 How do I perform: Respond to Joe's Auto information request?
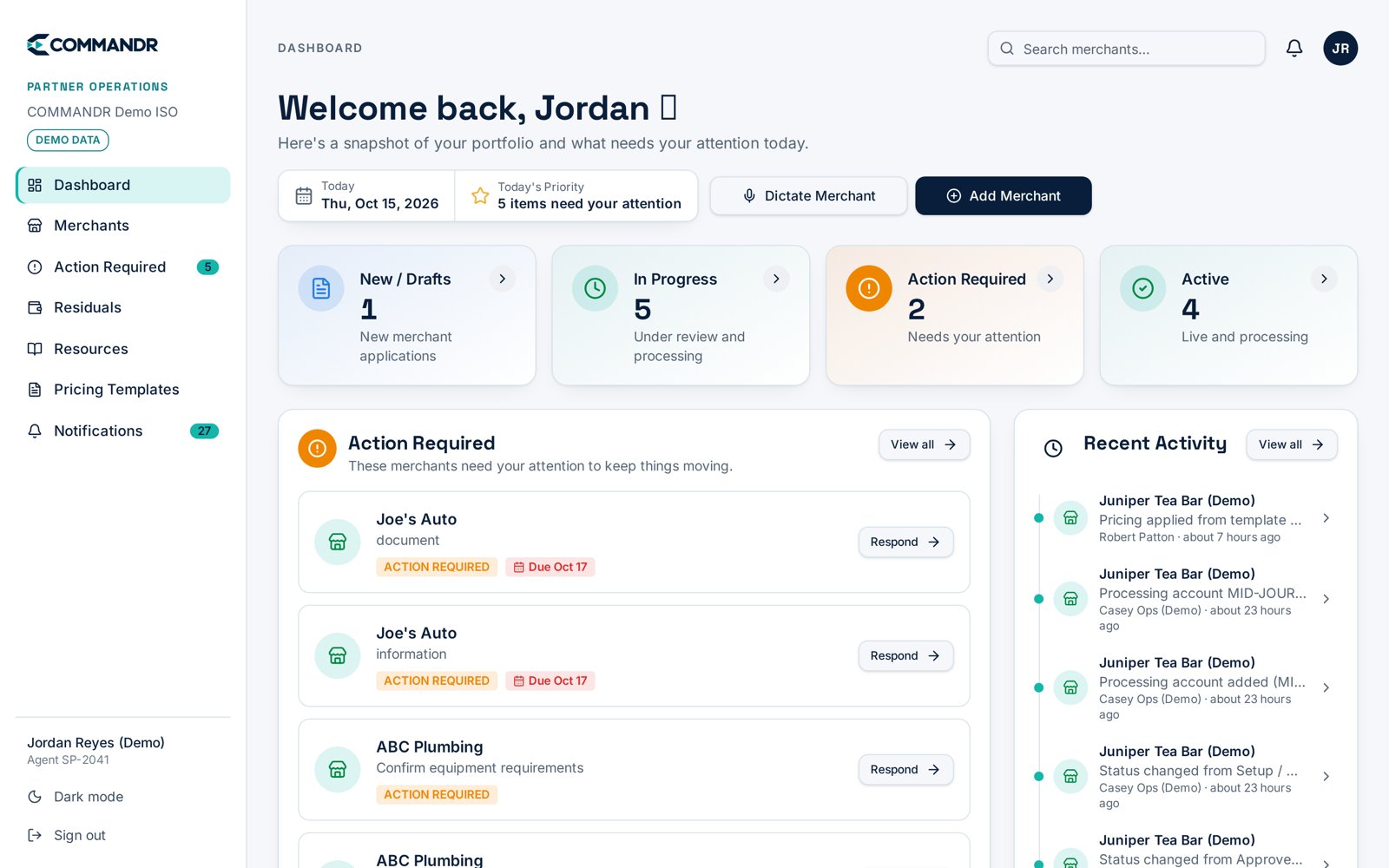point(905,656)
